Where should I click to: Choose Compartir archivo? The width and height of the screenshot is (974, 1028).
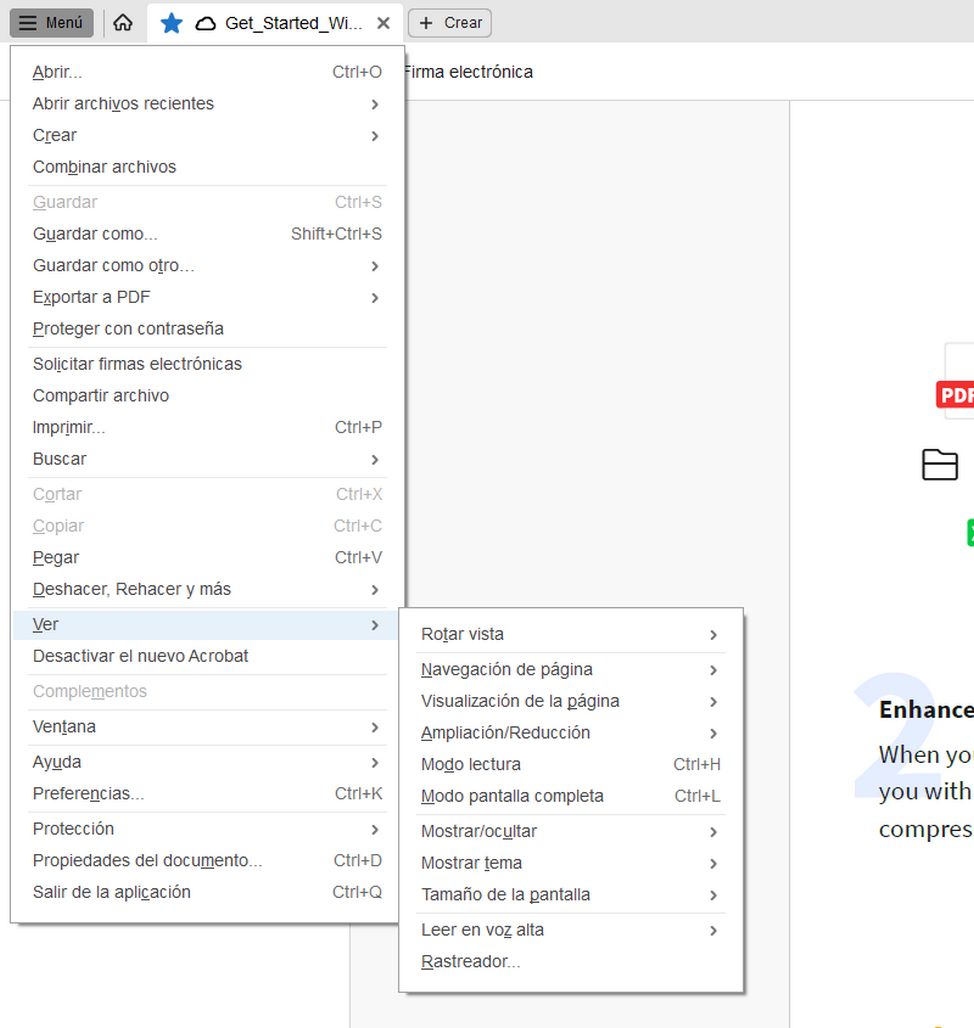tap(207, 395)
